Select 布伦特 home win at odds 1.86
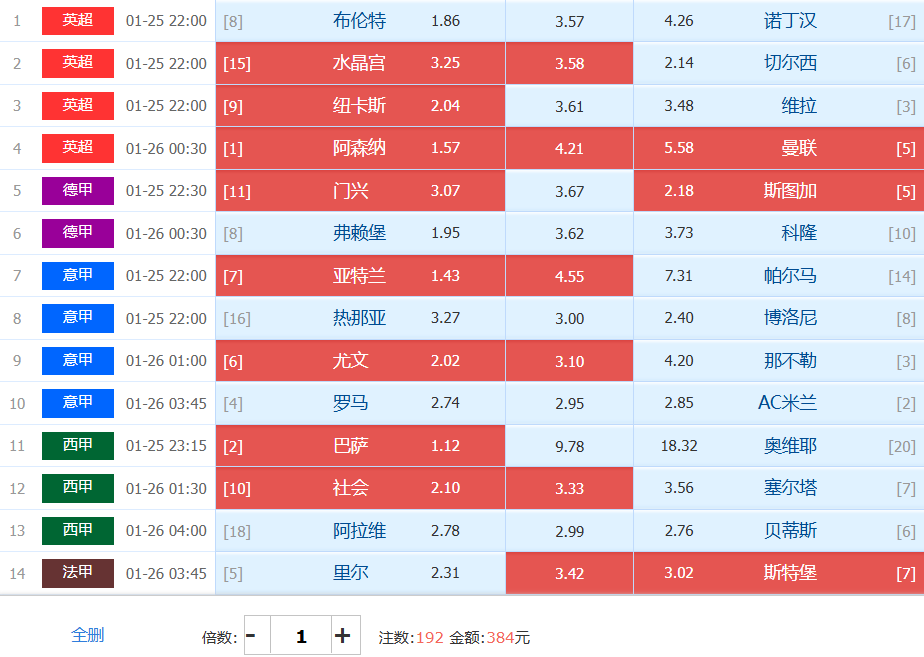 (360, 21)
